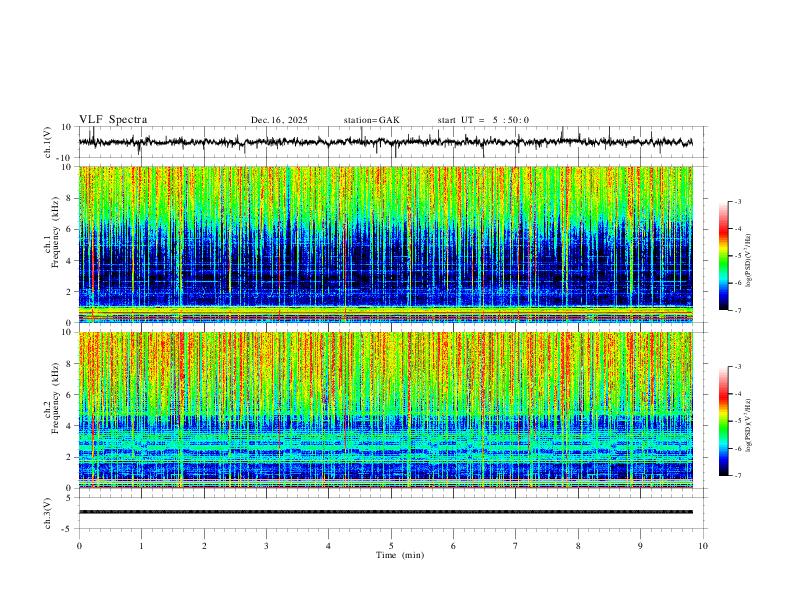Screen dimensions: 792x612
Task: Click the "start UT = 5 : 50: 0" text
Action: click(x=483, y=120)
